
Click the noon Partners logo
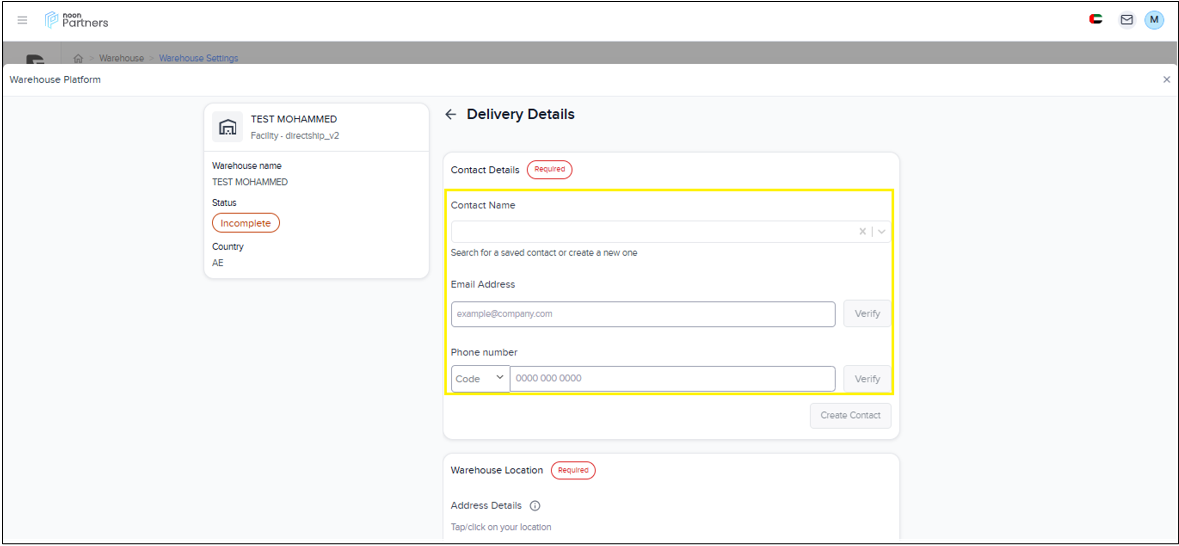(77, 20)
